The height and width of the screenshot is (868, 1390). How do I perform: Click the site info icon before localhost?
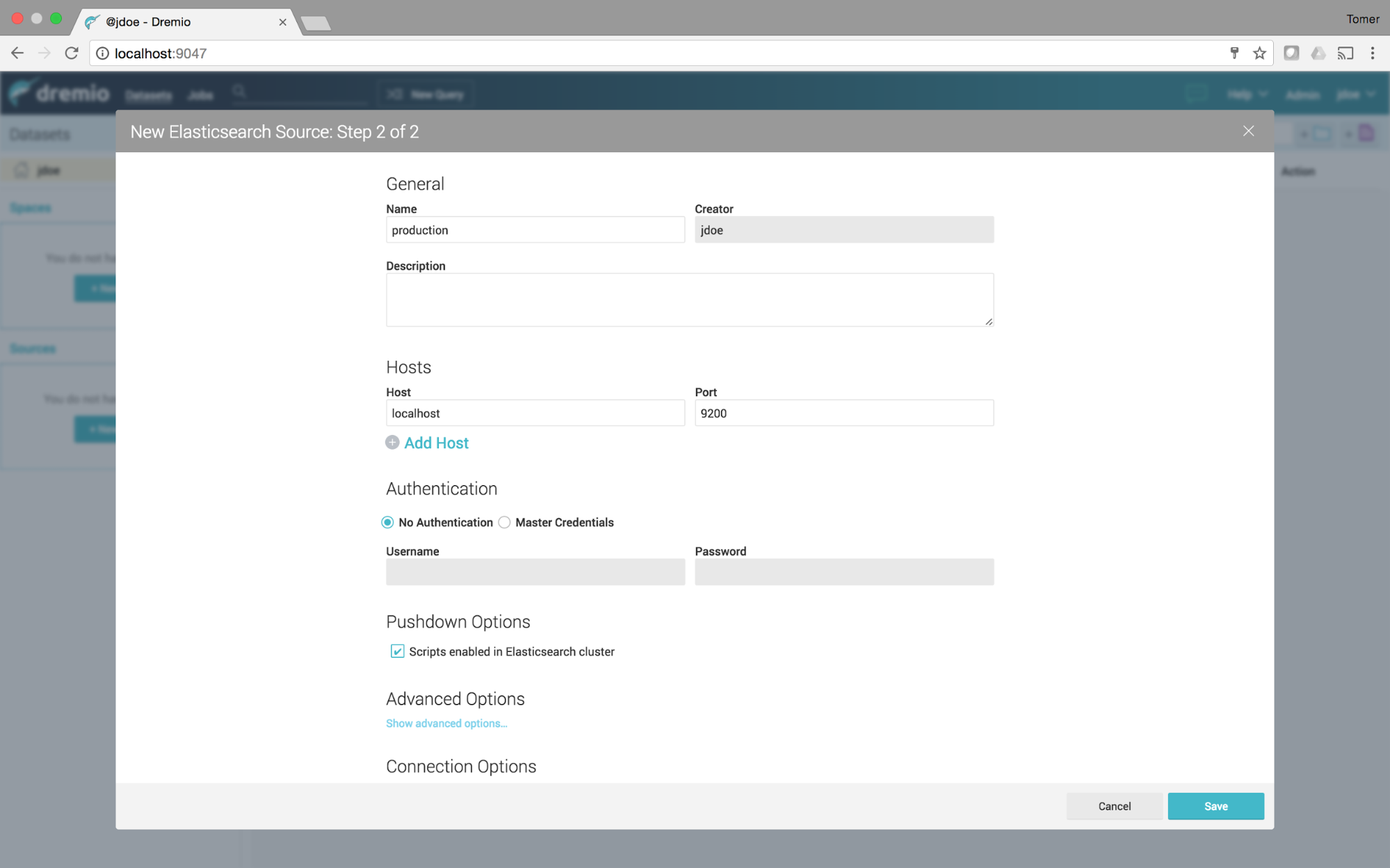(x=102, y=54)
